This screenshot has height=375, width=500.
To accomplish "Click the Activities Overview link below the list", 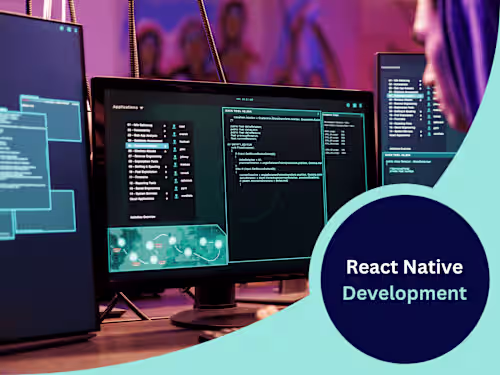I will [x=143, y=217].
